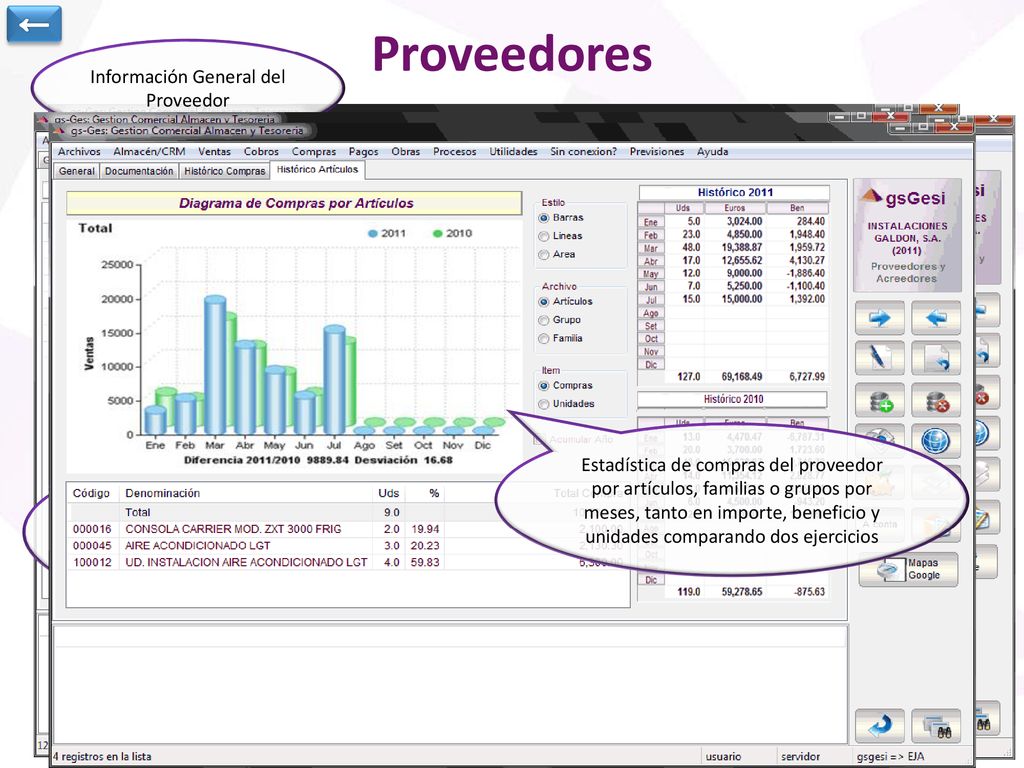Click the Mar 2011 blue bar
The image size is (1024, 768).
[x=215, y=364]
